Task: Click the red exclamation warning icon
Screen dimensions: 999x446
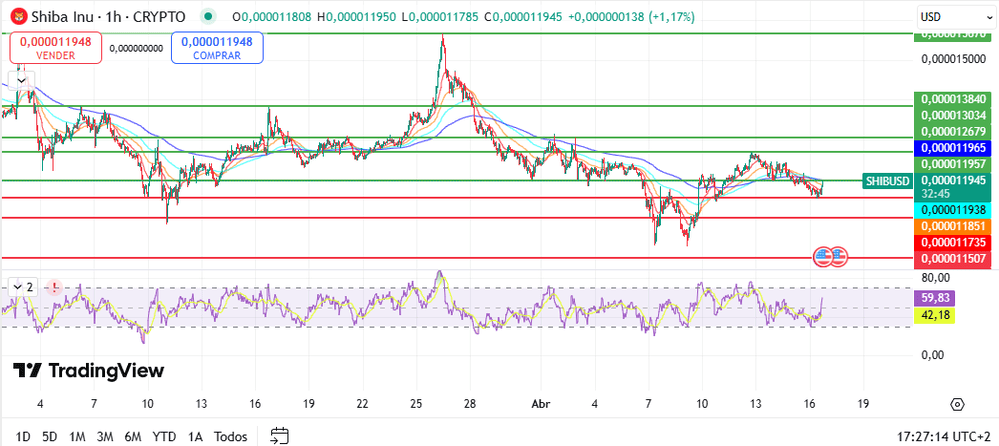Action: point(55,287)
